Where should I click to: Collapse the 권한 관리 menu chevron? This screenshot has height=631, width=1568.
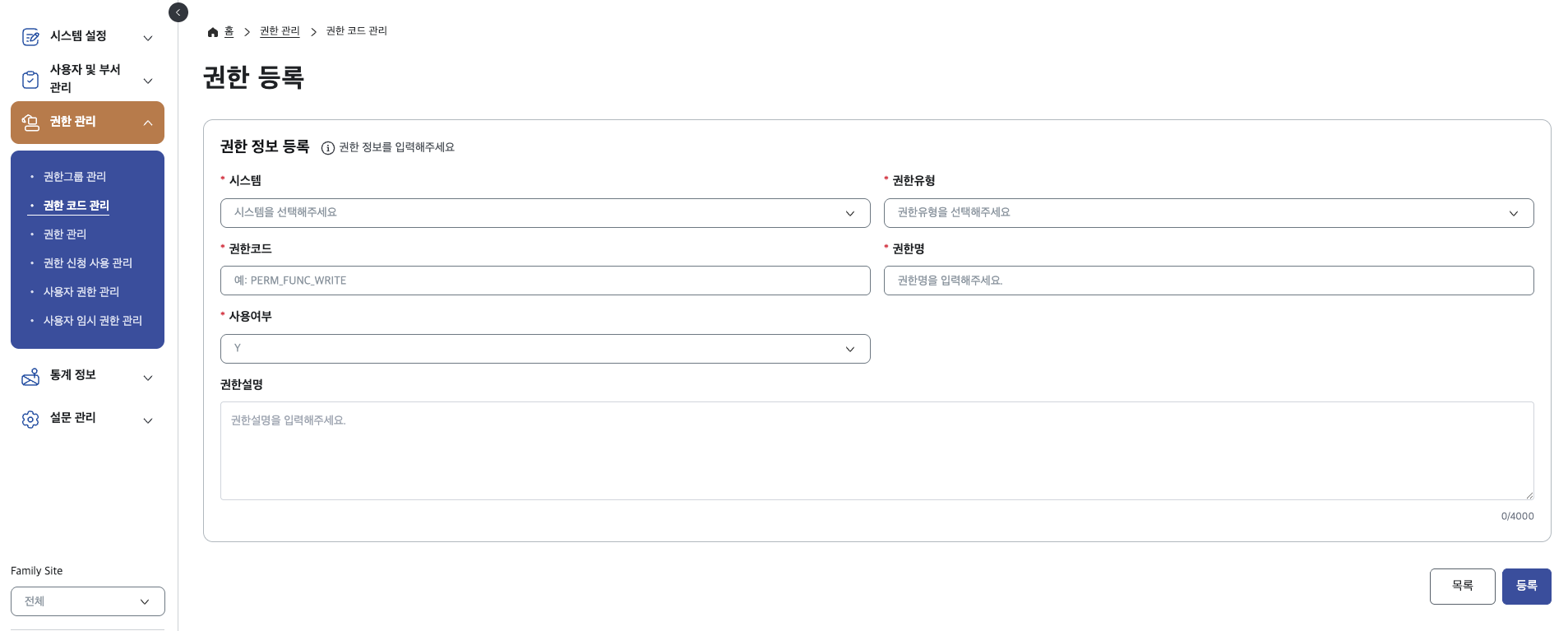point(148,123)
